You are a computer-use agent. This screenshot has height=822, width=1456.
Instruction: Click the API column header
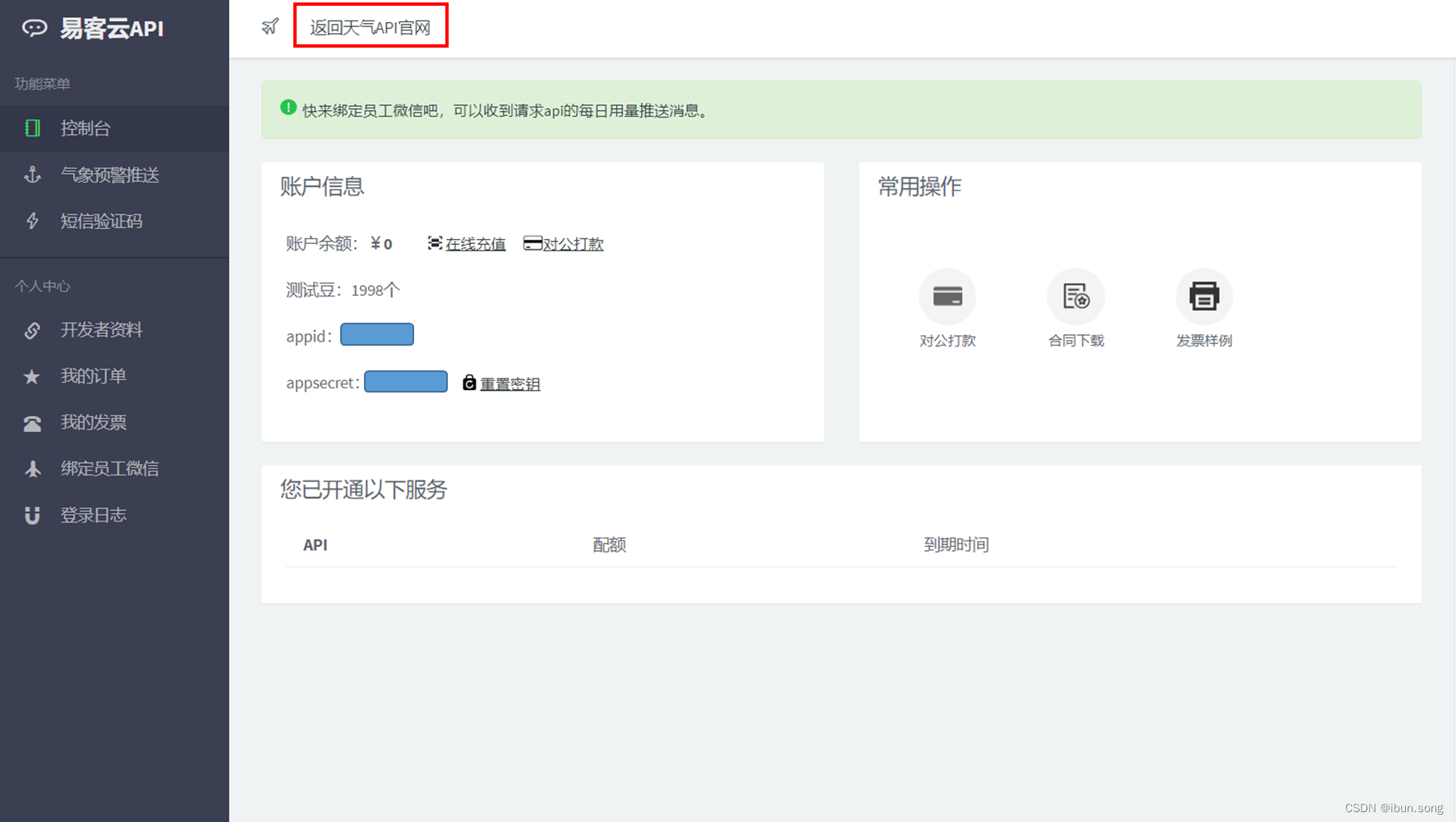tap(316, 545)
